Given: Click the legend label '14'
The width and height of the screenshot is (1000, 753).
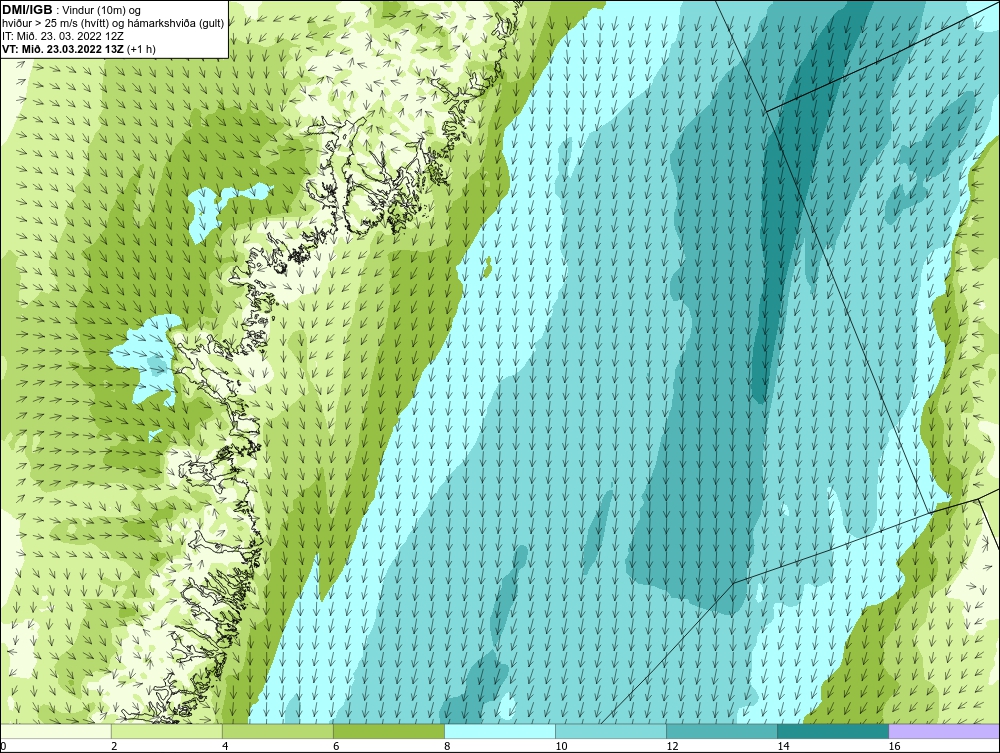Looking at the screenshot, I should (x=783, y=746).
